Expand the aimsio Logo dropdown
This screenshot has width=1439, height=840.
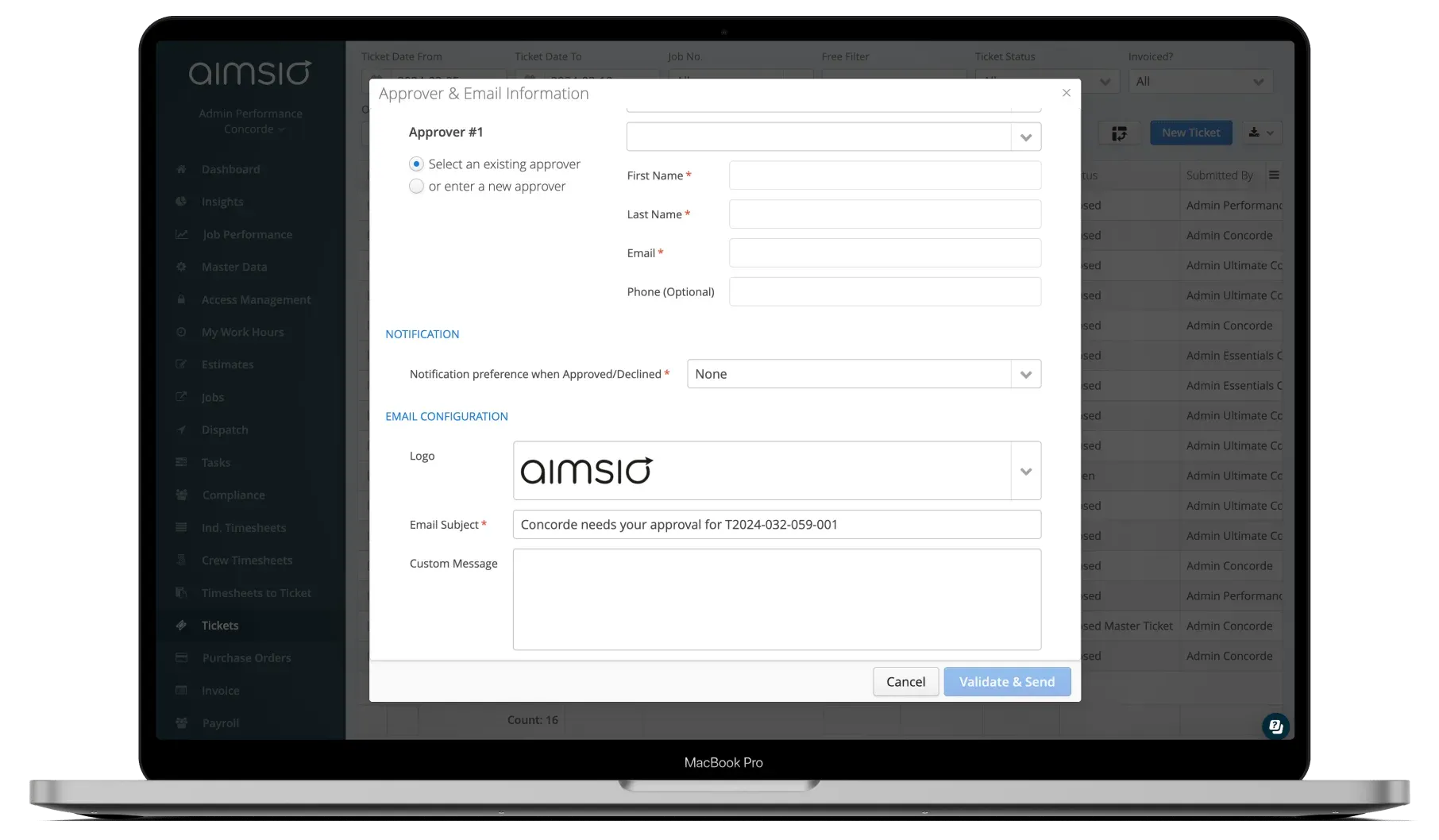(1025, 470)
